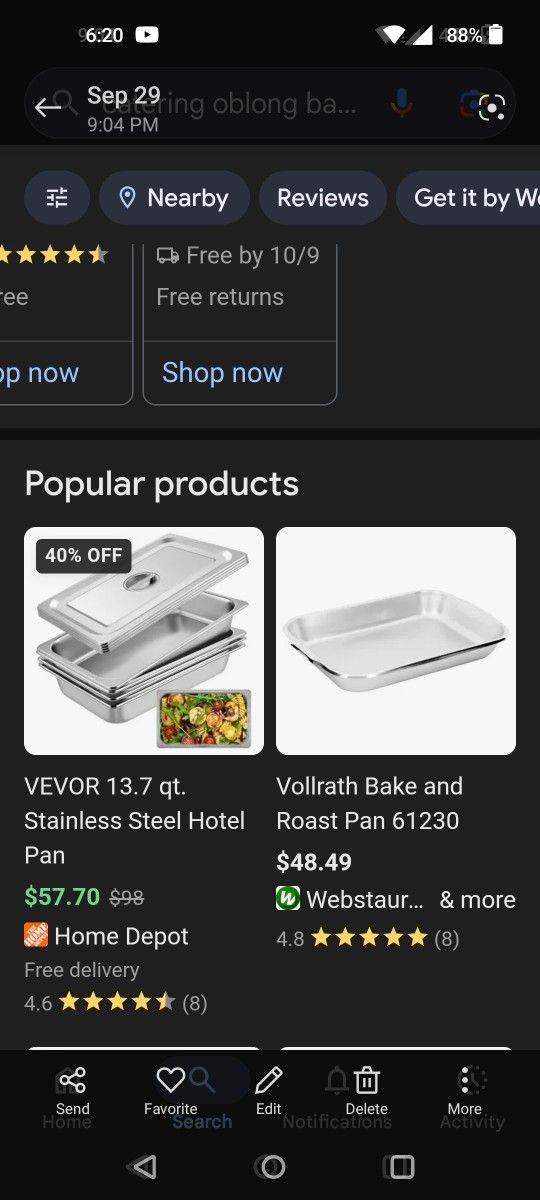The width and height of the screenshot is (540, 1200).
Task: Toggle the Nearby filter chip
Action: 174,198
